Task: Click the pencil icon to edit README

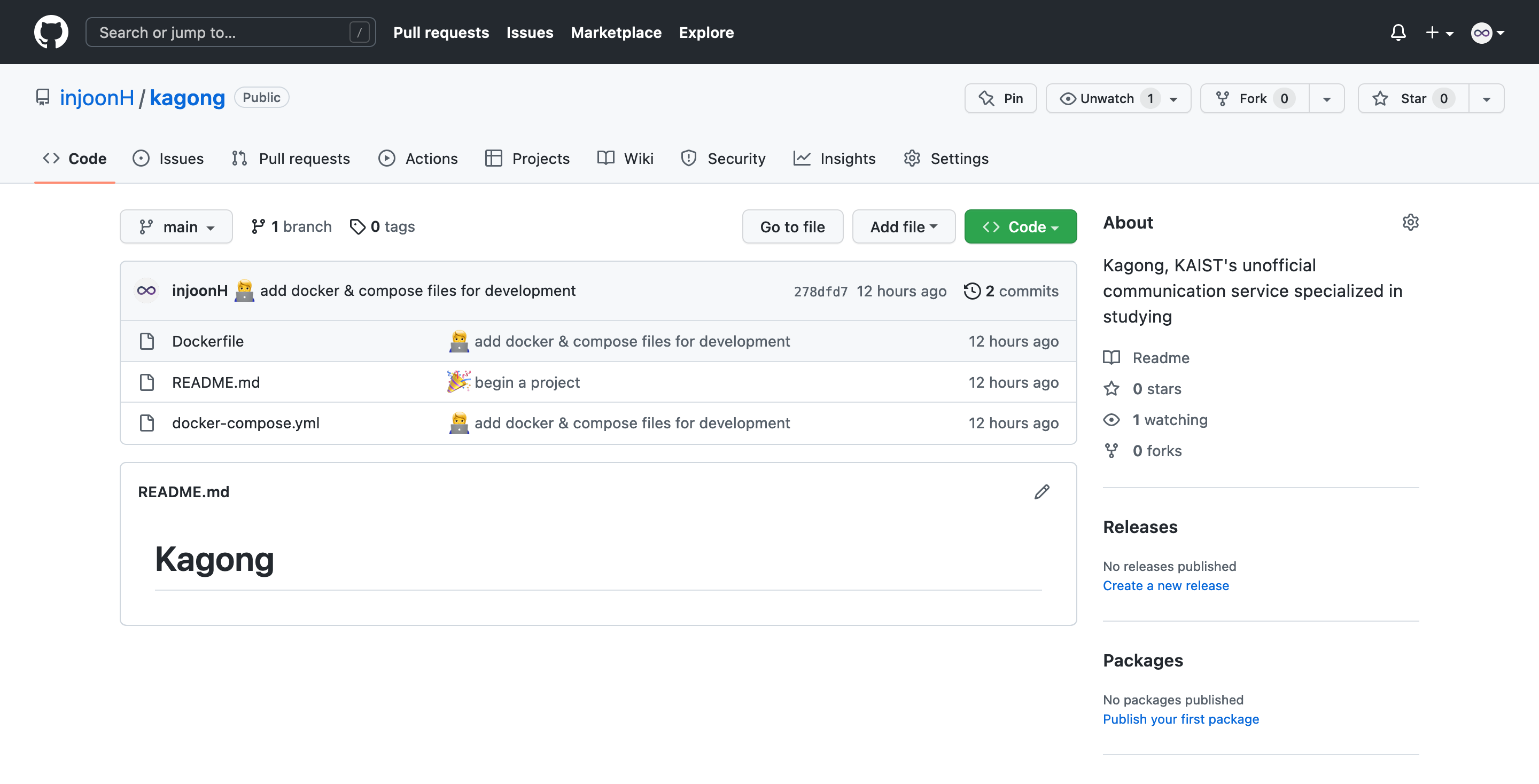Action: pos(1042,491)
